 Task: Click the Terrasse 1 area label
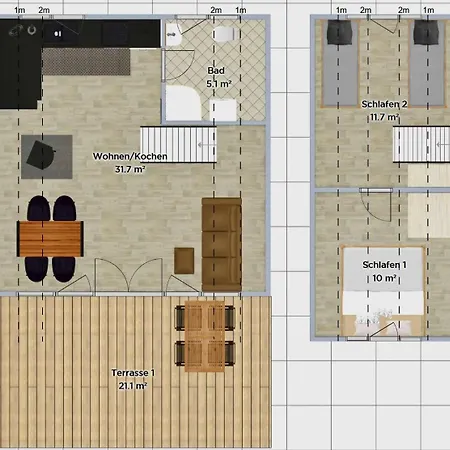pyautogui.click(x=133, y=379)
